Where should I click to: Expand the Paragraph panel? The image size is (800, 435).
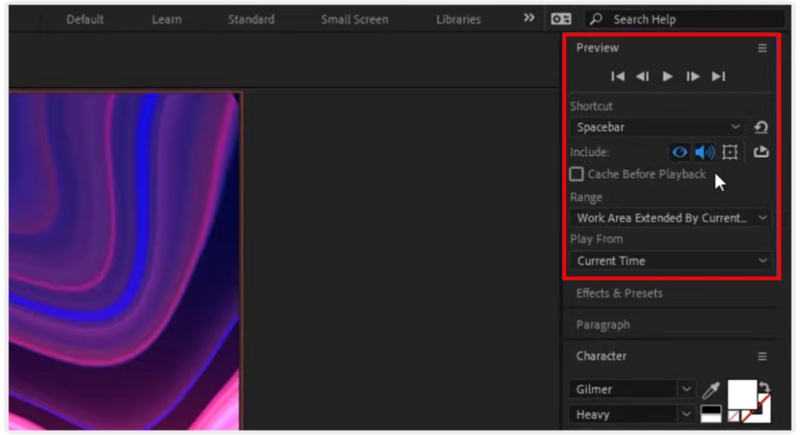tap(603, 325)
